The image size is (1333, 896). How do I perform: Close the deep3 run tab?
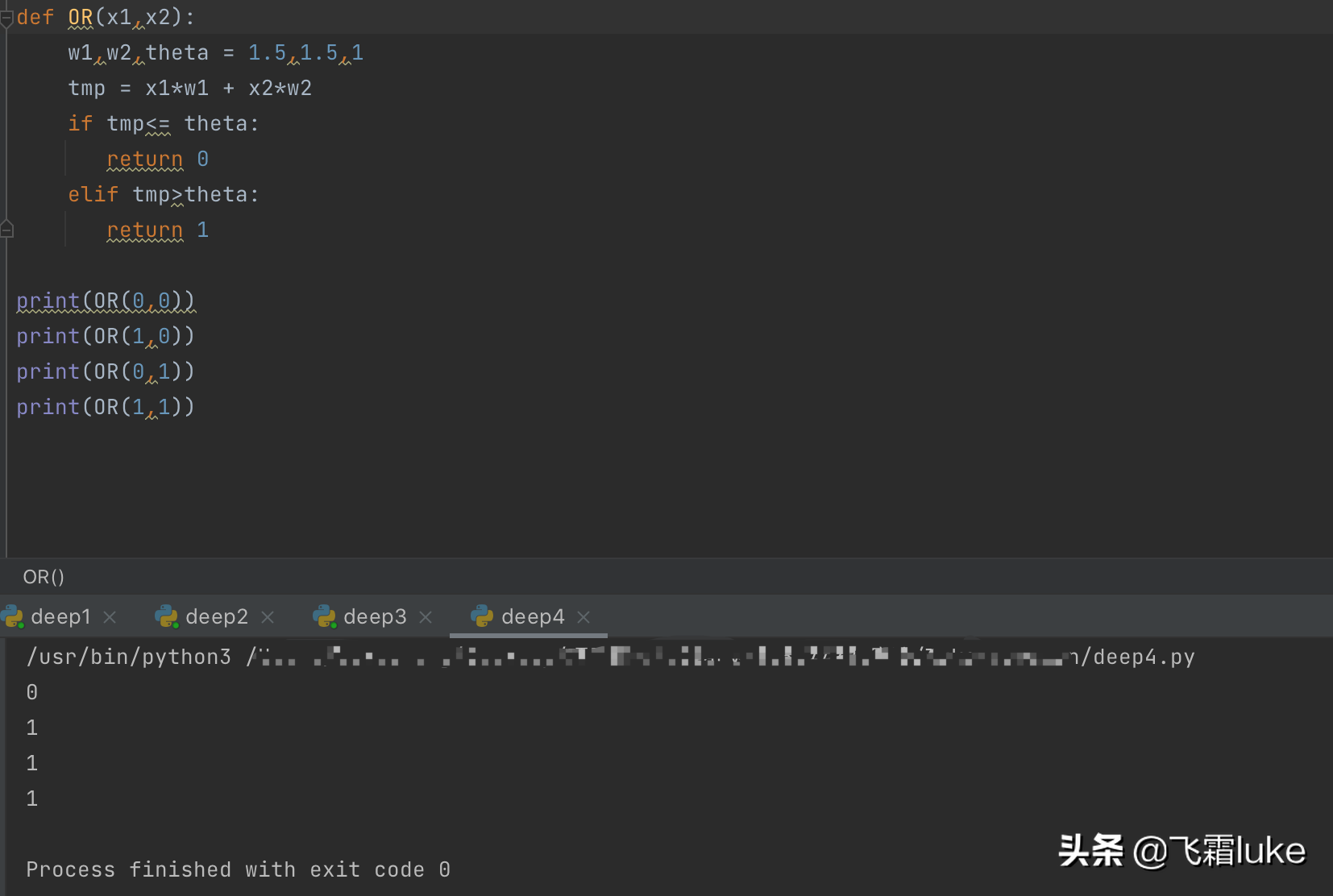(x=426, y=617)
